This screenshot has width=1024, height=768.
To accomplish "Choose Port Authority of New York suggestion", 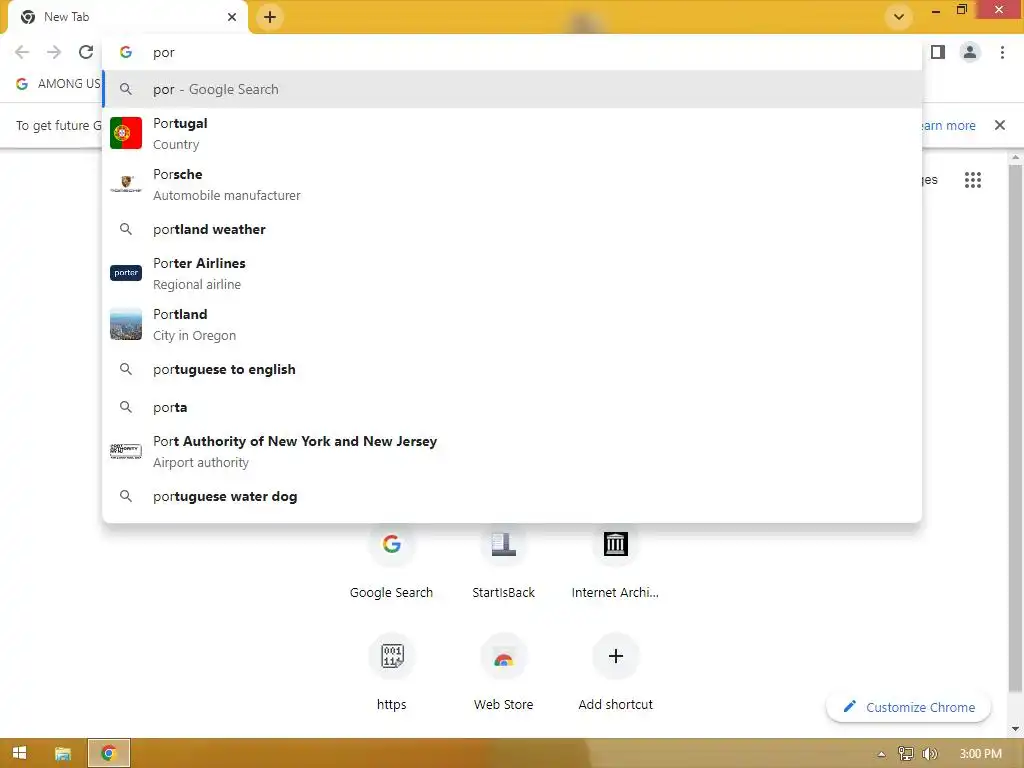I will 512,451.
